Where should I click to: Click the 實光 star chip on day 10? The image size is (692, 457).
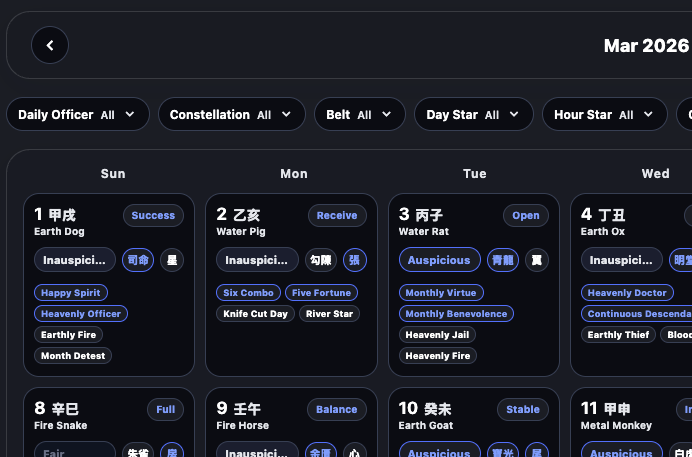[x=503, y=450]
